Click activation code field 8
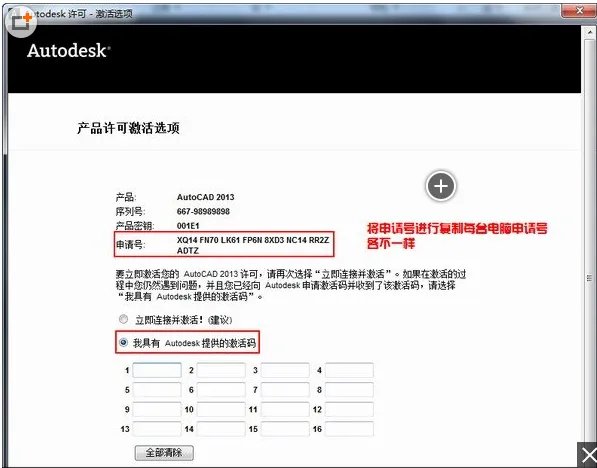The height and width of the screenshot is (468, 597). tap(349, 390)
